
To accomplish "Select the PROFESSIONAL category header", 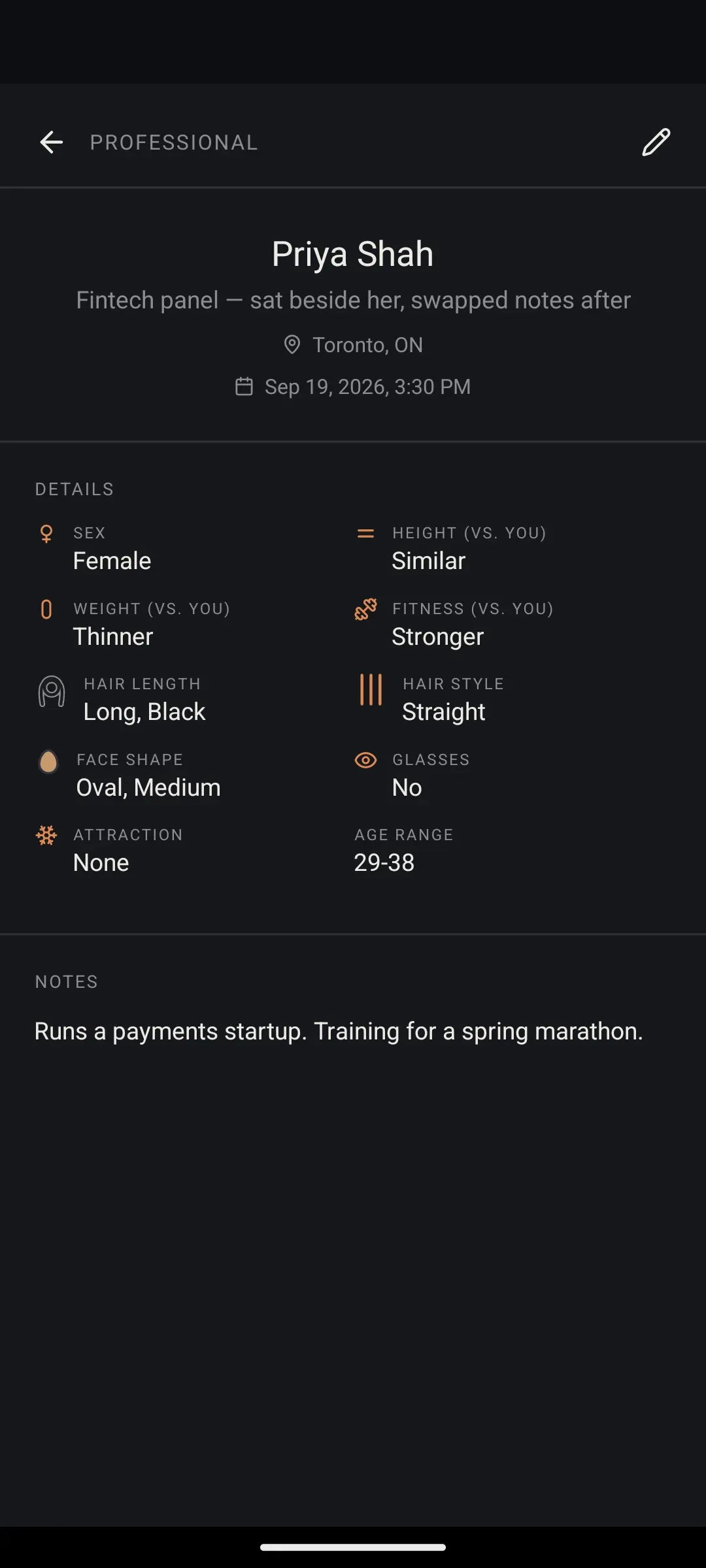I will tap(174, 142).
